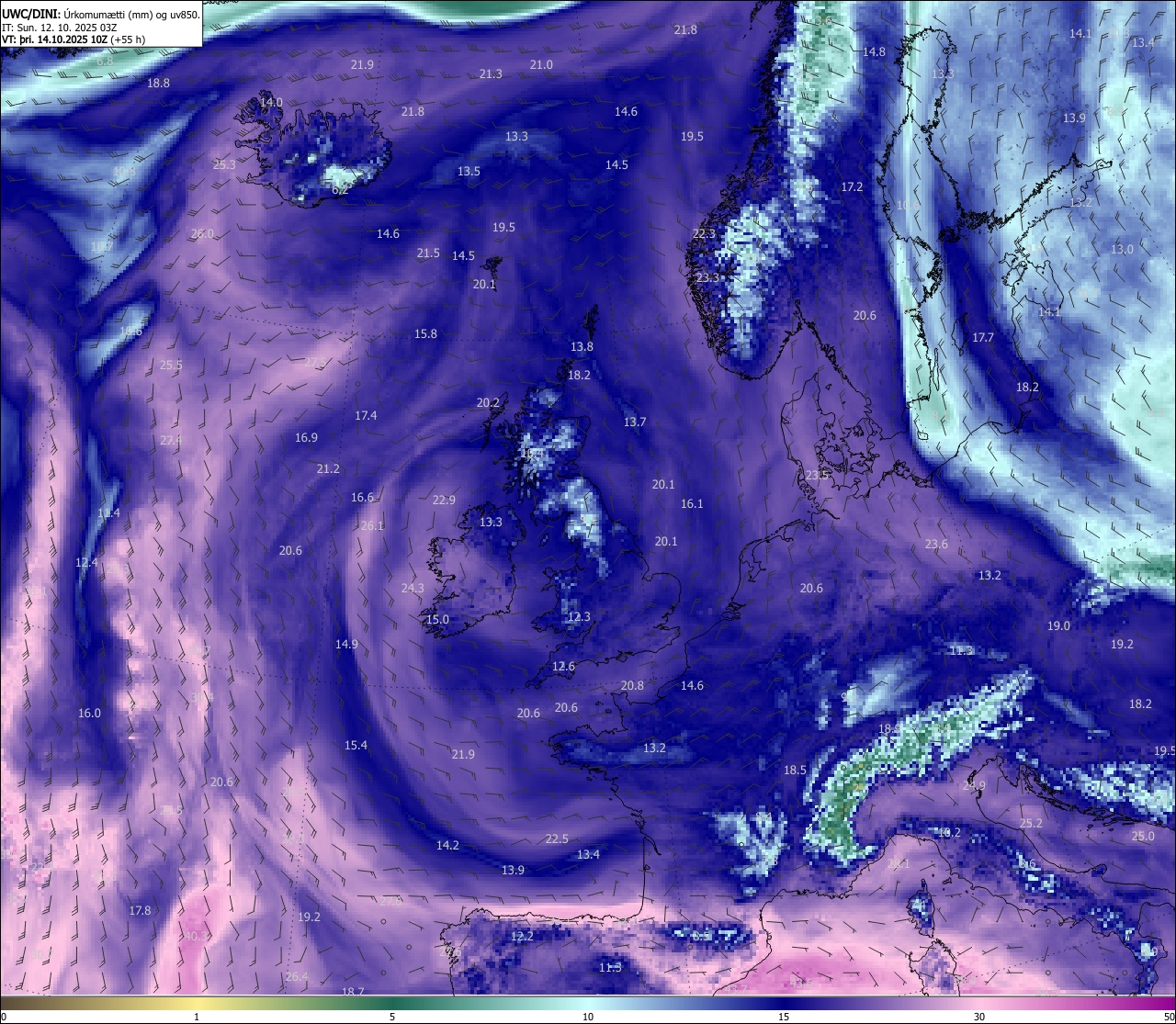This screenshot has height=1024, width=1176.
Task: Click the value 21.3 on the map
Action: pyautogui.click(x=491, y=73)
